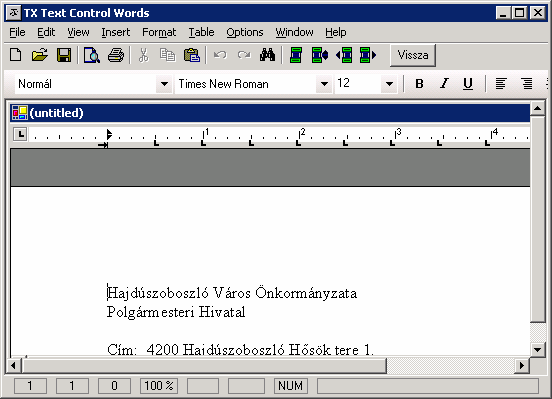Paste from clipboard using the paste icon
552x399 pixels.
(192, 55)
